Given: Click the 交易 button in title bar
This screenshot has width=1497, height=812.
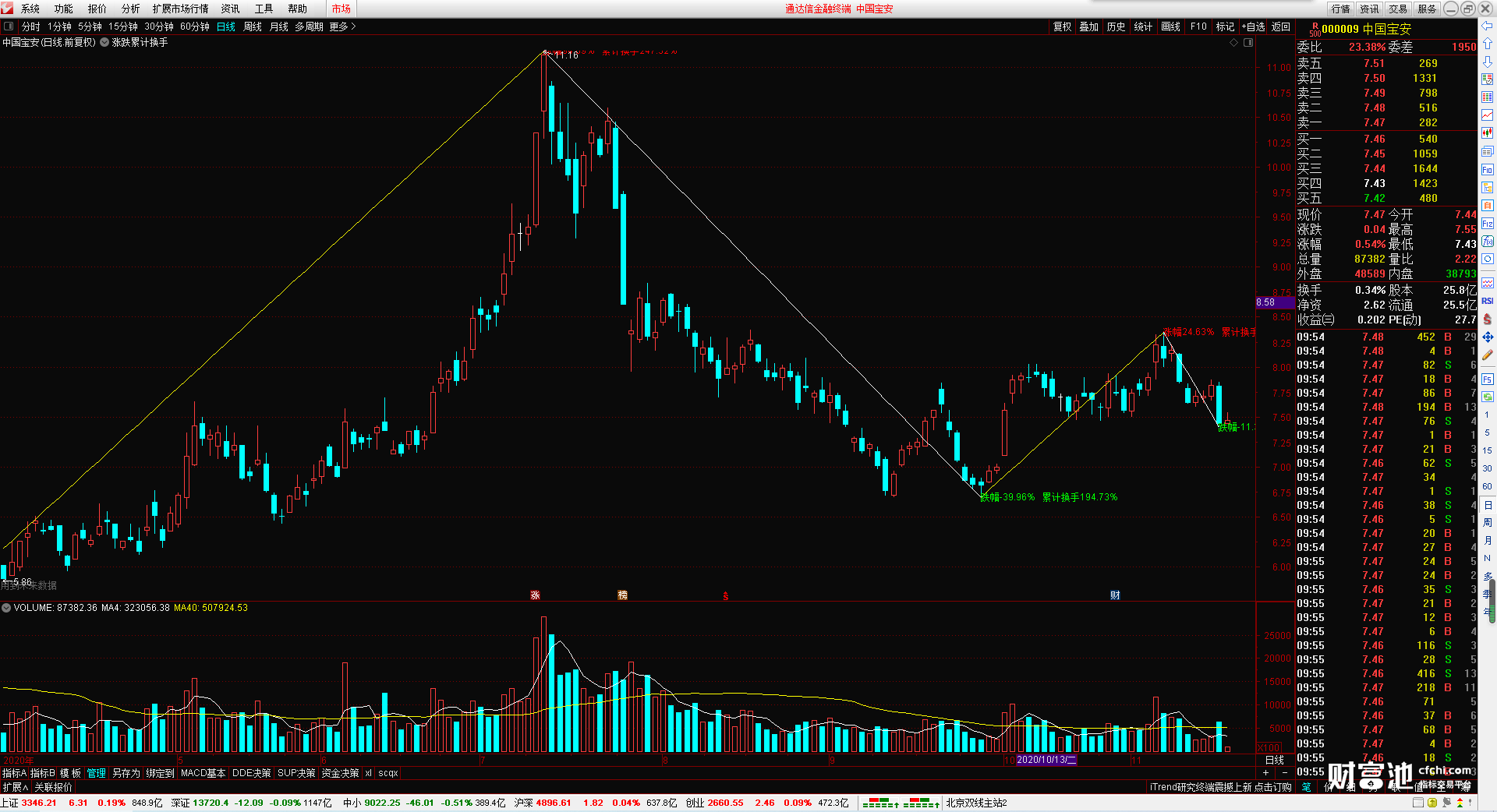Looking at the screenshot, I should coord(1399,9).
